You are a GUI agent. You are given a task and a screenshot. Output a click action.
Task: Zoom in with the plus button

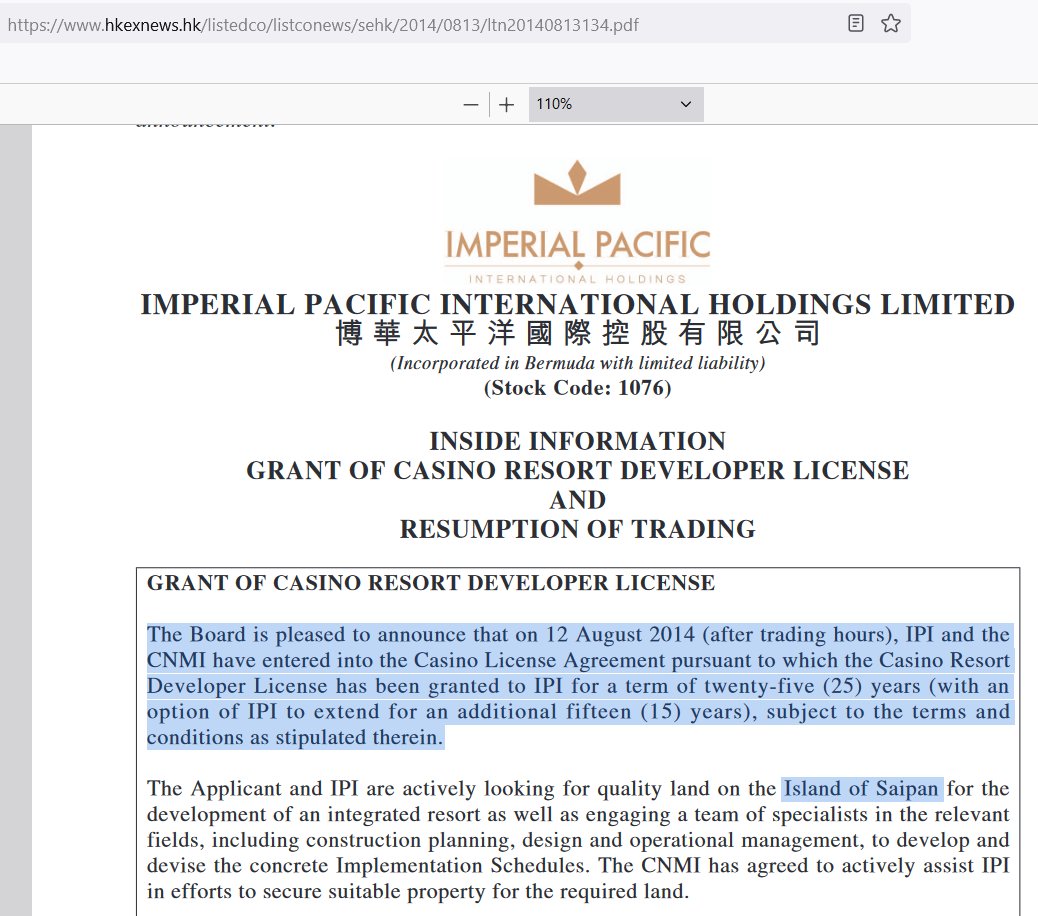click(506, 105)
